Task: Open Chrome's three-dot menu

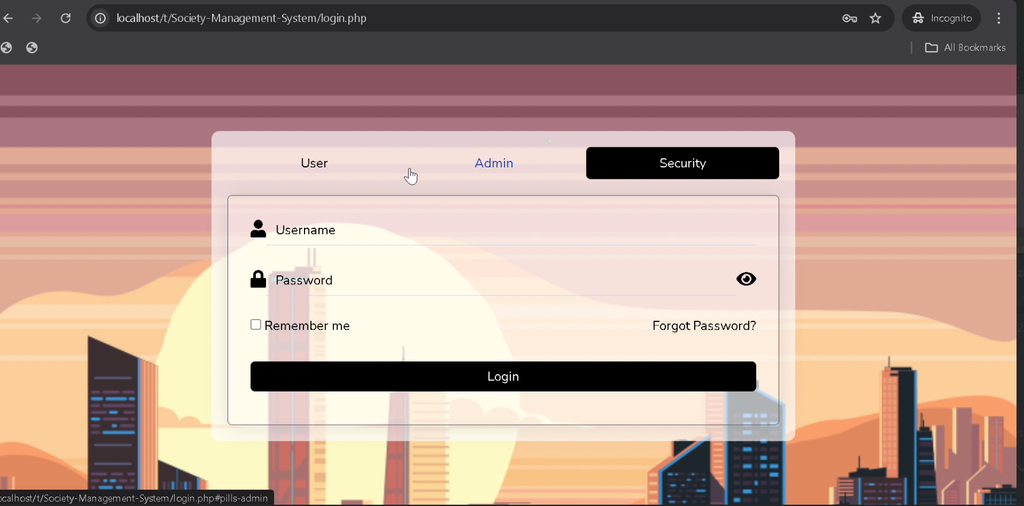Action: [999, 18]
